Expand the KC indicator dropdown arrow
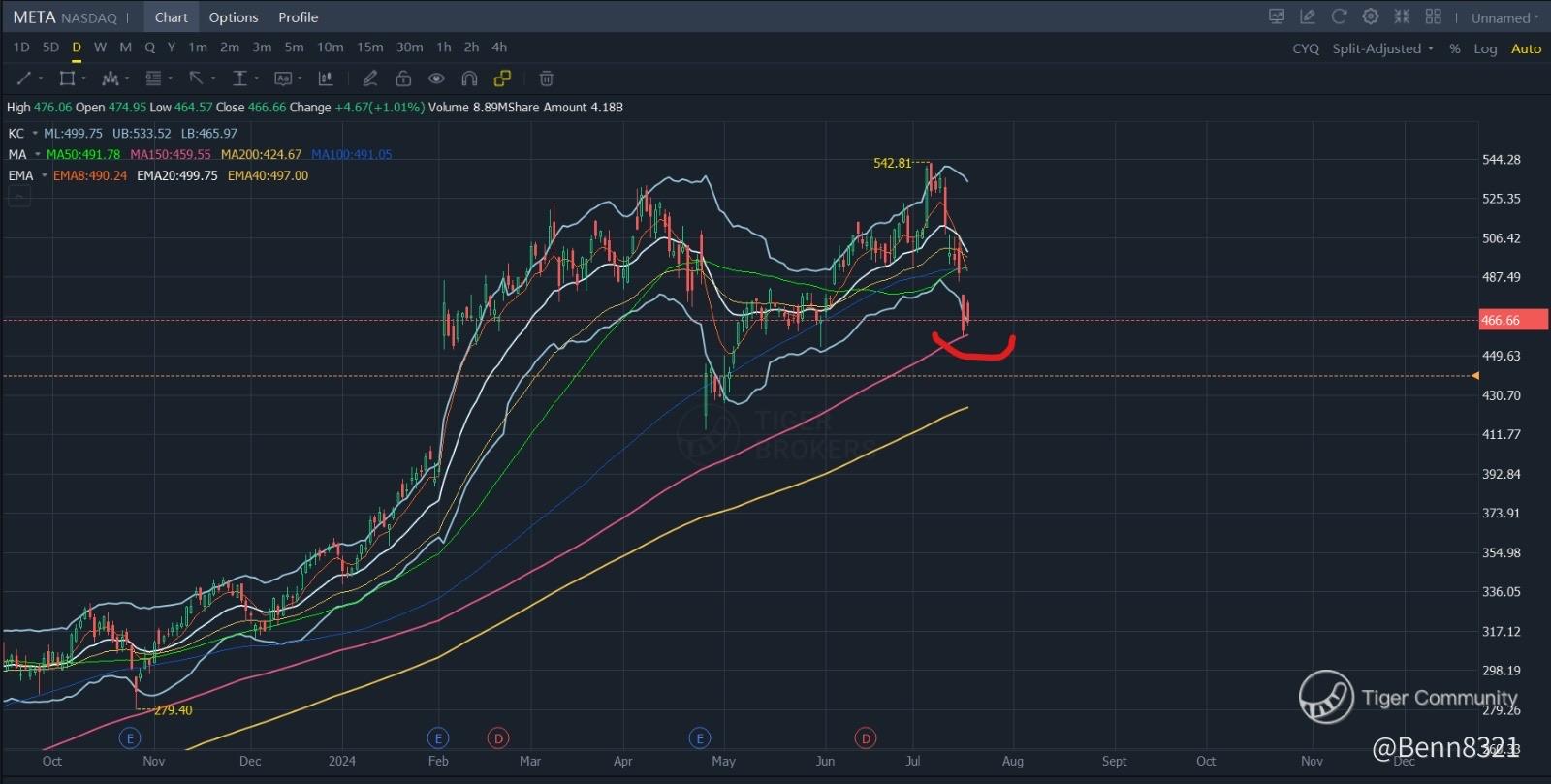 (x=35, y=134)
